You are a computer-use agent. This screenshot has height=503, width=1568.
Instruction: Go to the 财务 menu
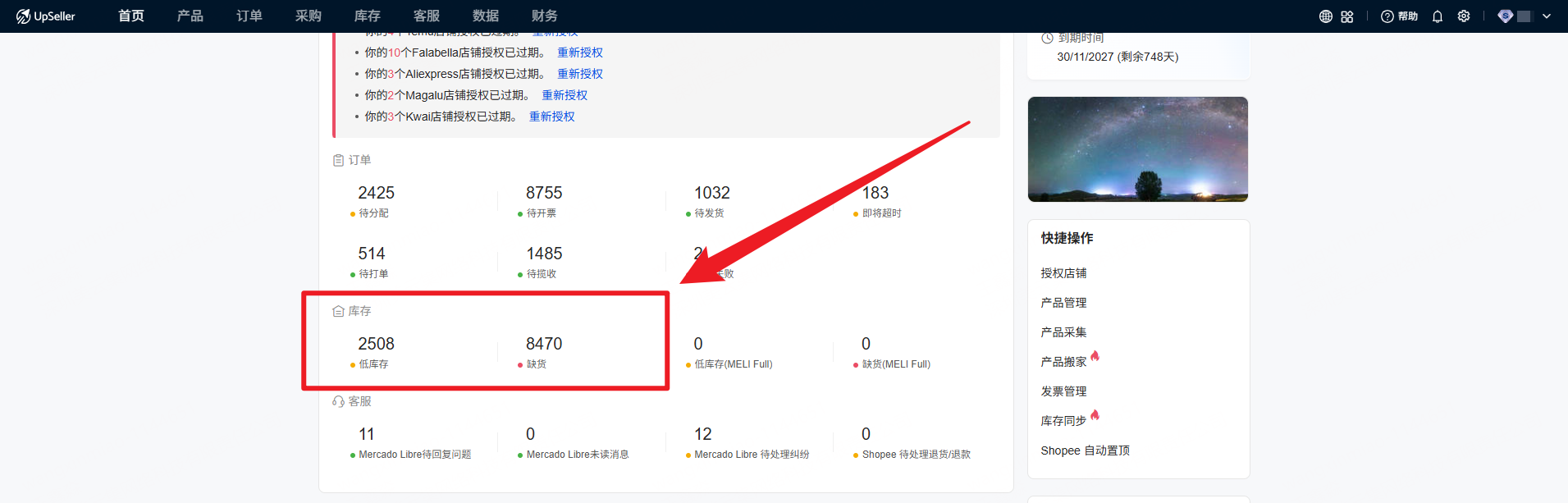tap(544, 16)
